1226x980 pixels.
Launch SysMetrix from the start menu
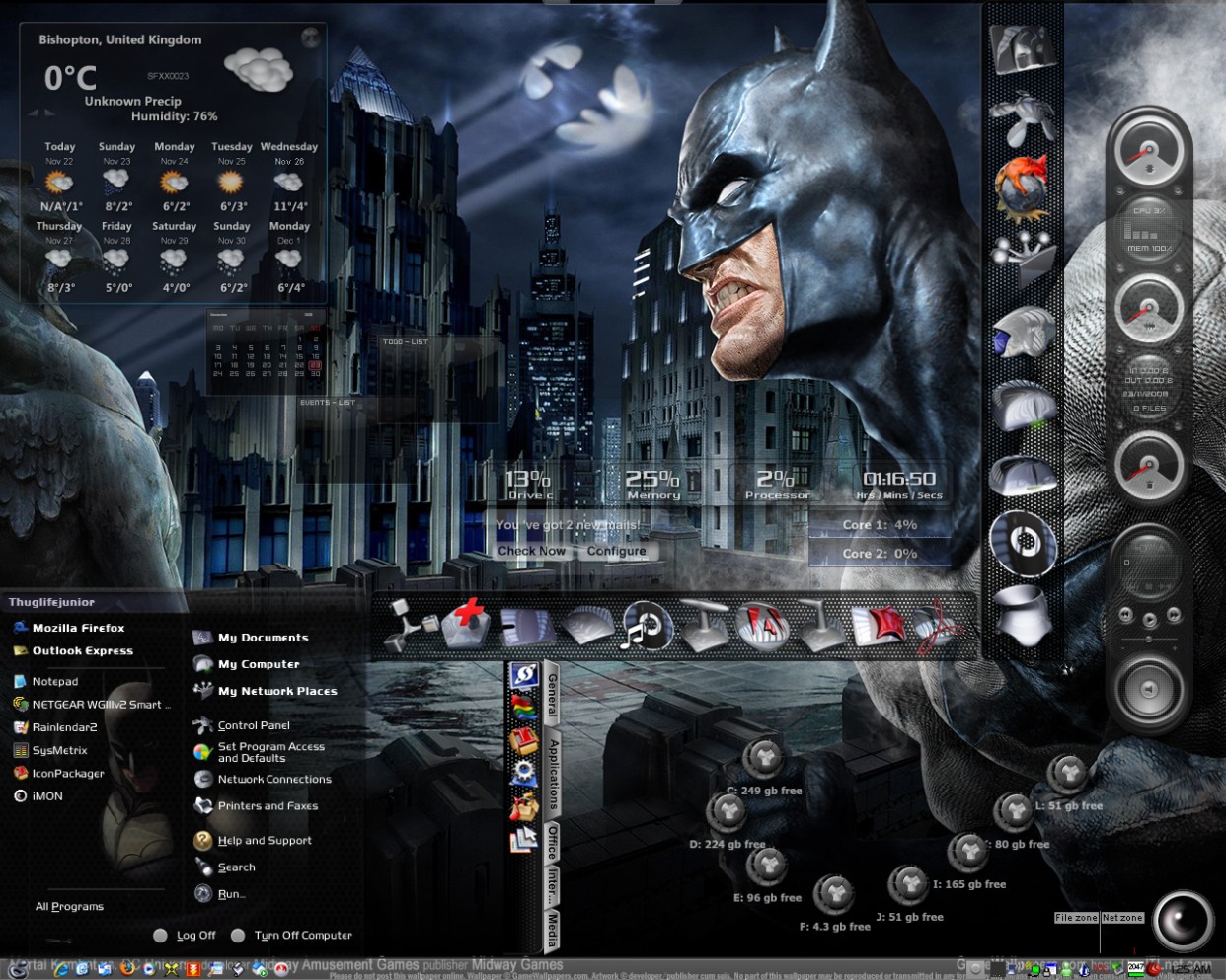(50, 751)
